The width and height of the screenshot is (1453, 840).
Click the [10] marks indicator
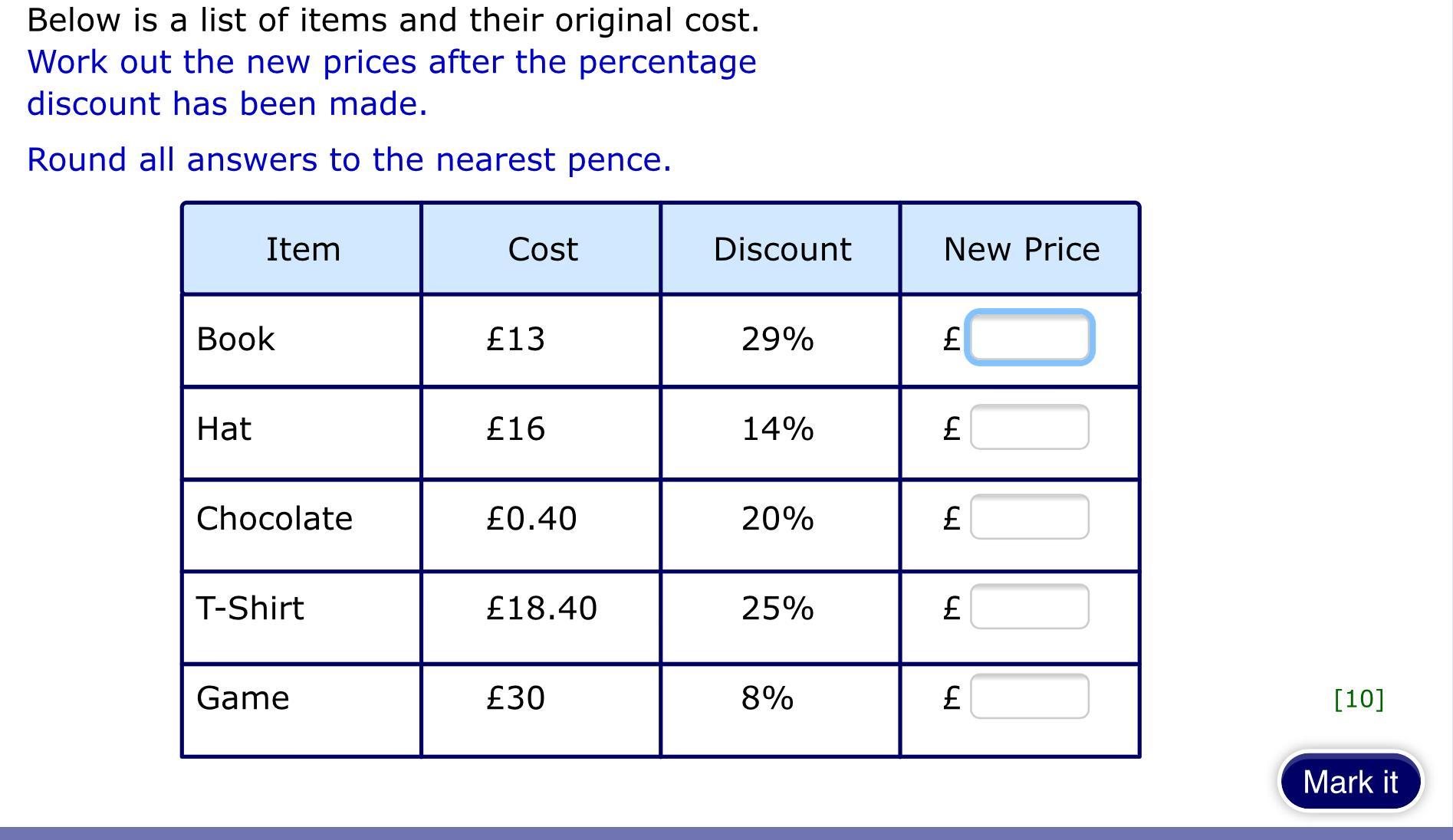pos(1359,698)
